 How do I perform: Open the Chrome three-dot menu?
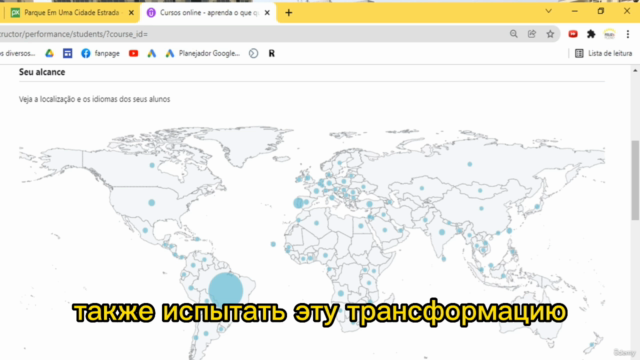coord(628,34)
